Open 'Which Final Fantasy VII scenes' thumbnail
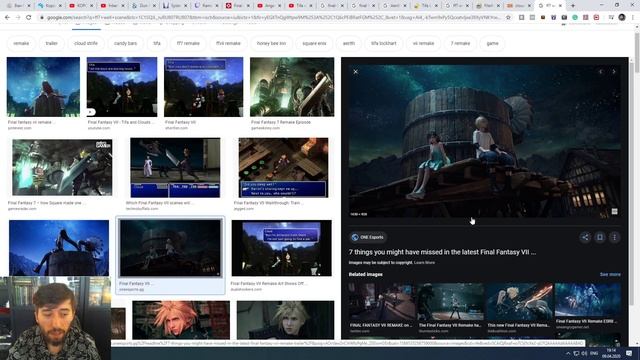 coord(175,168)
